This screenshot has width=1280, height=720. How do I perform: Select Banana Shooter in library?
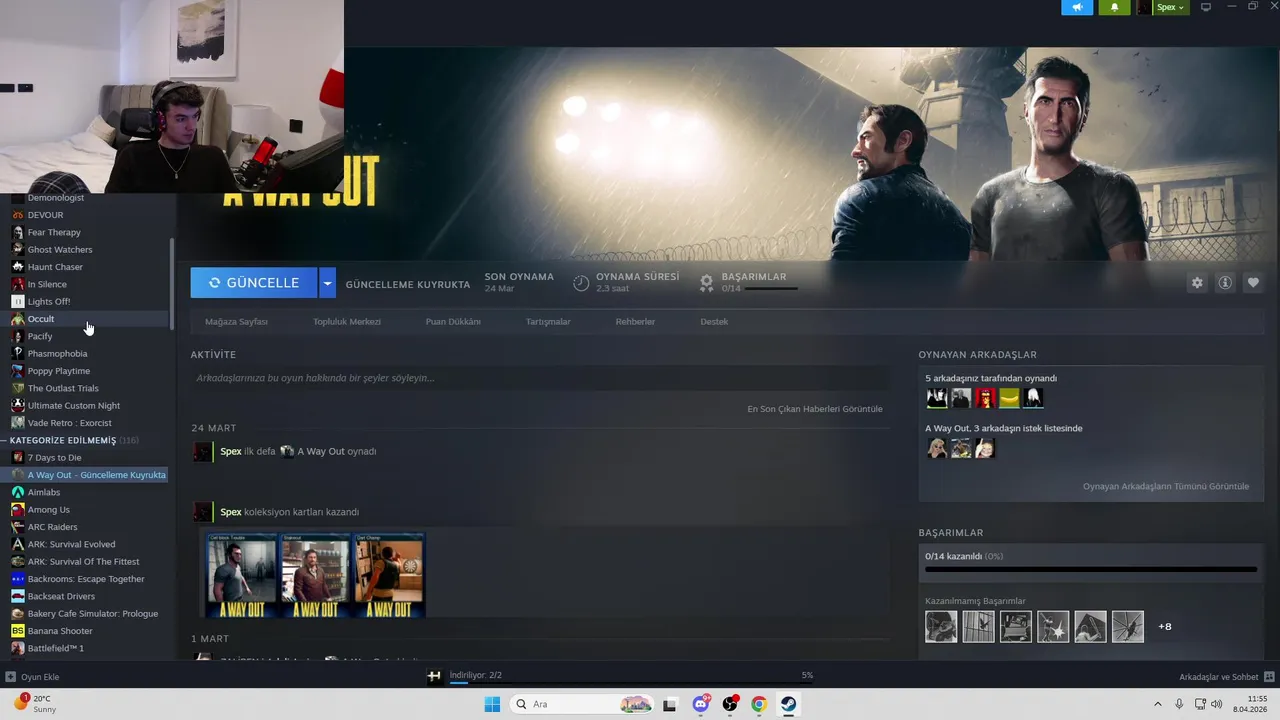pyautogui.click(x=60, y=631)
